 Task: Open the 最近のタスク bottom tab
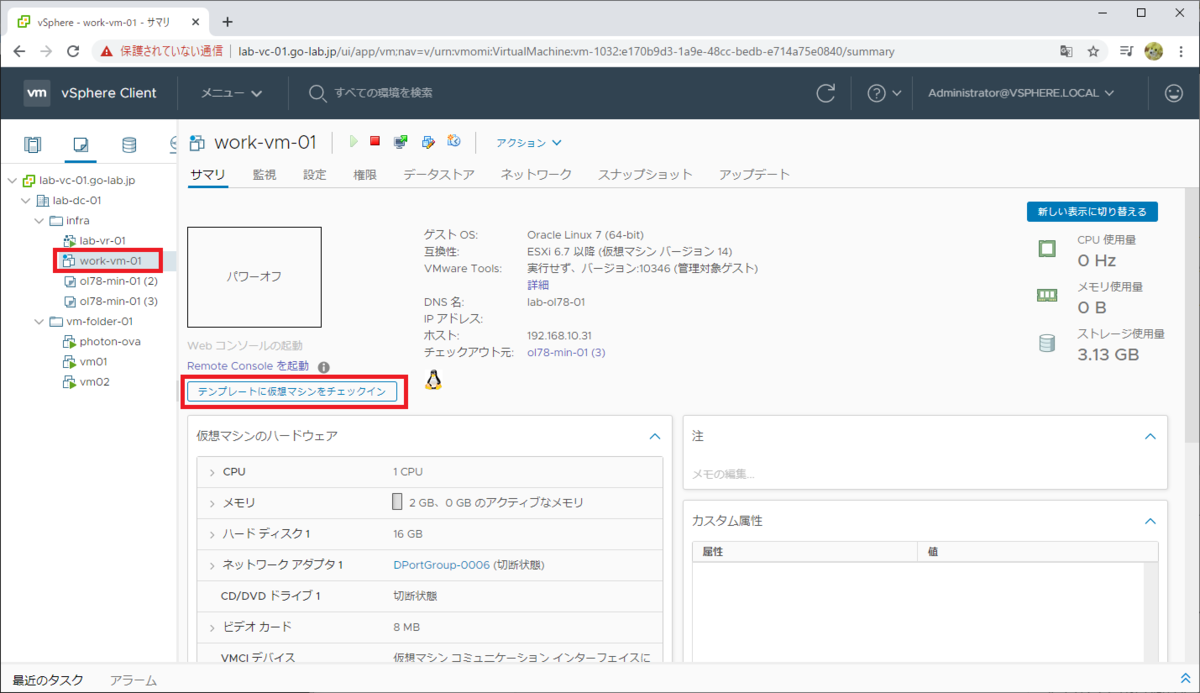click(x=48, y=680)
